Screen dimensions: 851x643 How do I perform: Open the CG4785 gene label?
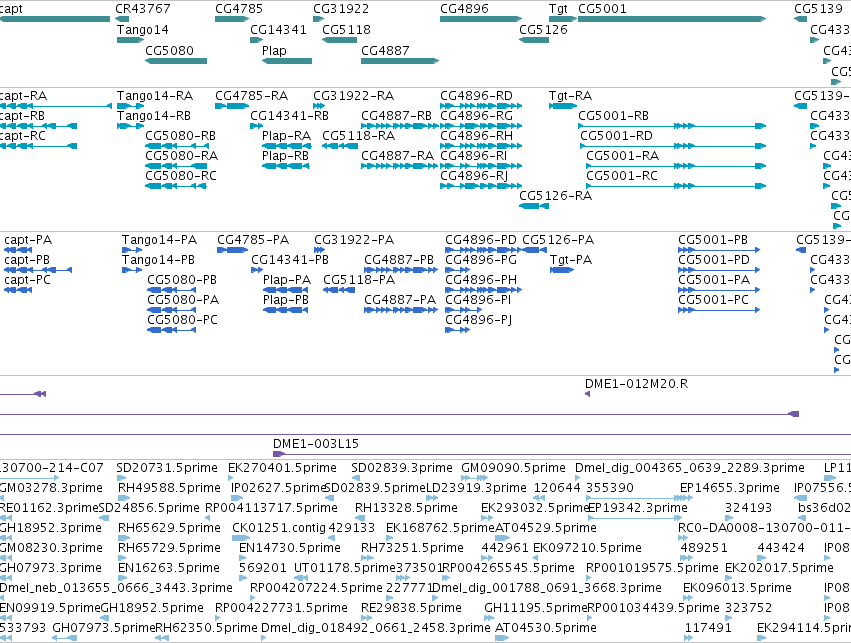[239, 9]
